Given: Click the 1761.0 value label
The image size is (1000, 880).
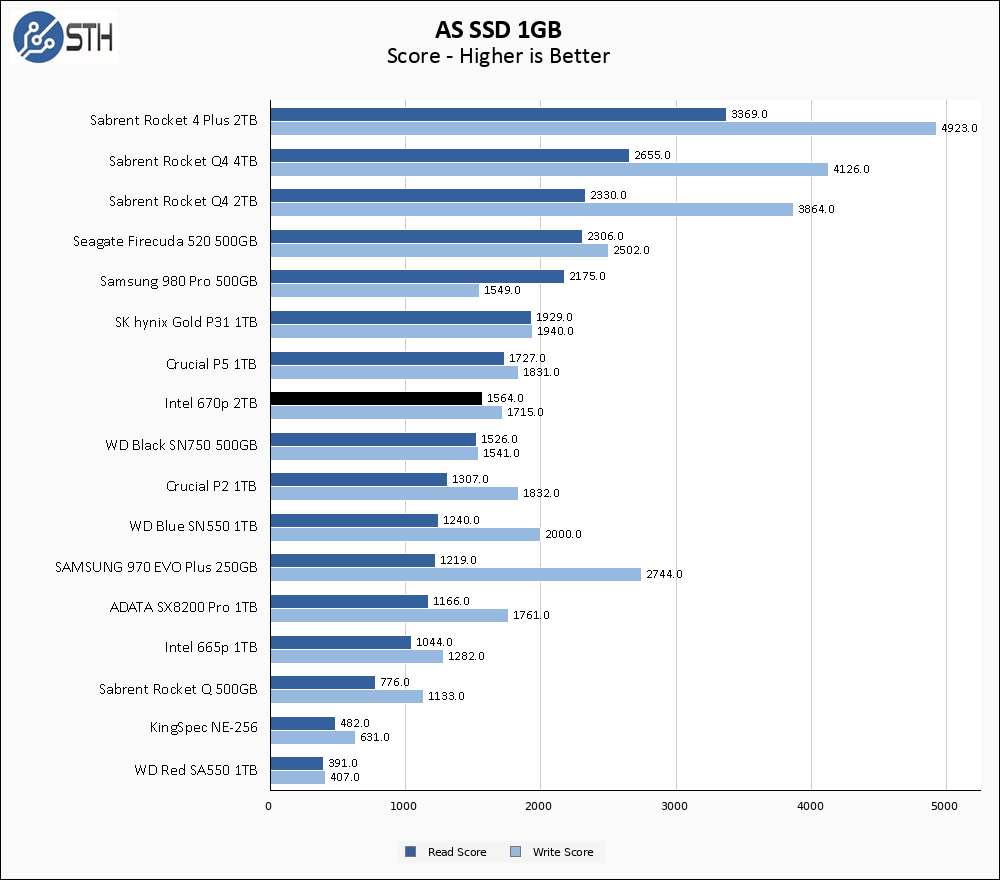Looking at the screenshot, I should (x=531, y=615).
